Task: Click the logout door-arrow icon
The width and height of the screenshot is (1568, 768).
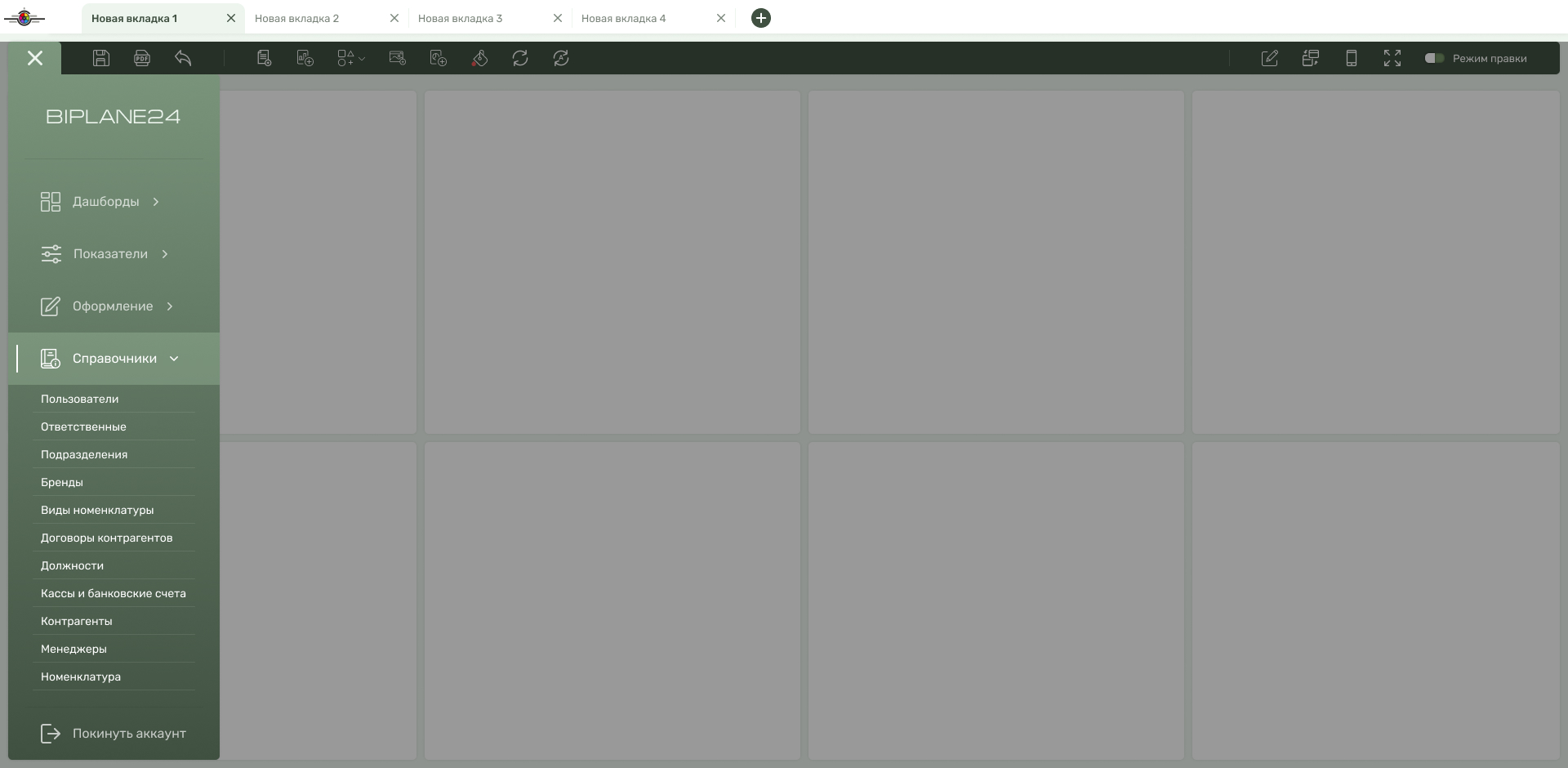Action: click(51, 734)
